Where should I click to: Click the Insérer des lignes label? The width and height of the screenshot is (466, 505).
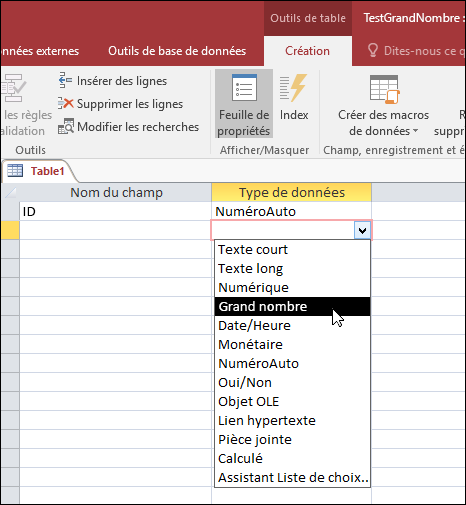click(x=122, y=81)
